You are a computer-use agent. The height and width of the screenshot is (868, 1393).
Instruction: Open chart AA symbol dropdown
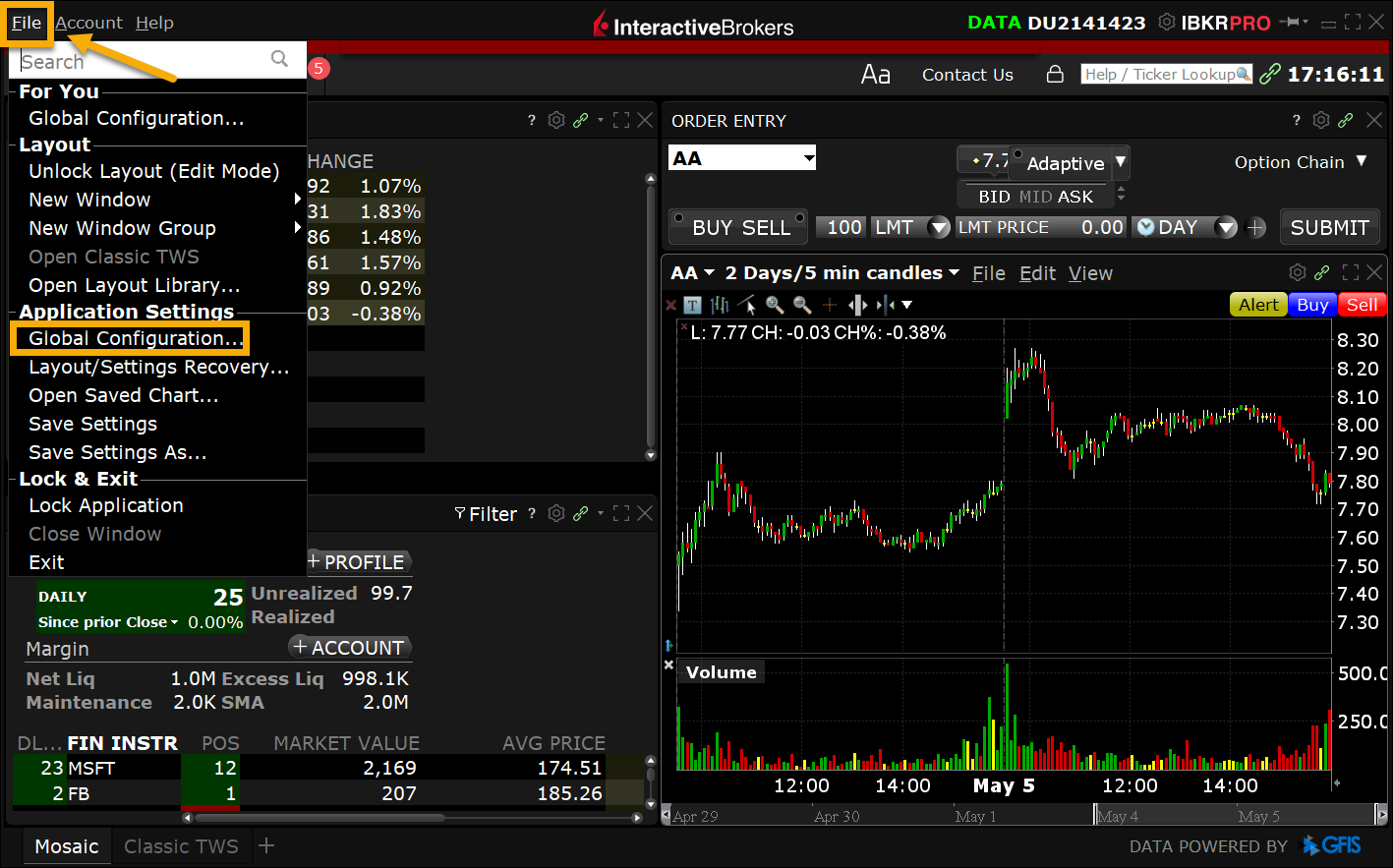pyautogui.click(x=709, y=273)
